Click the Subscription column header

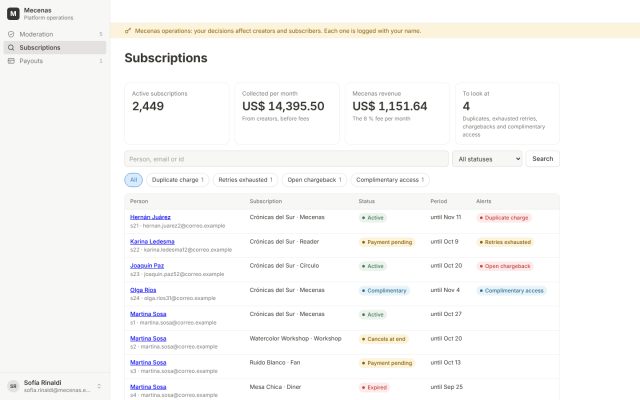[x=266, y=202]
